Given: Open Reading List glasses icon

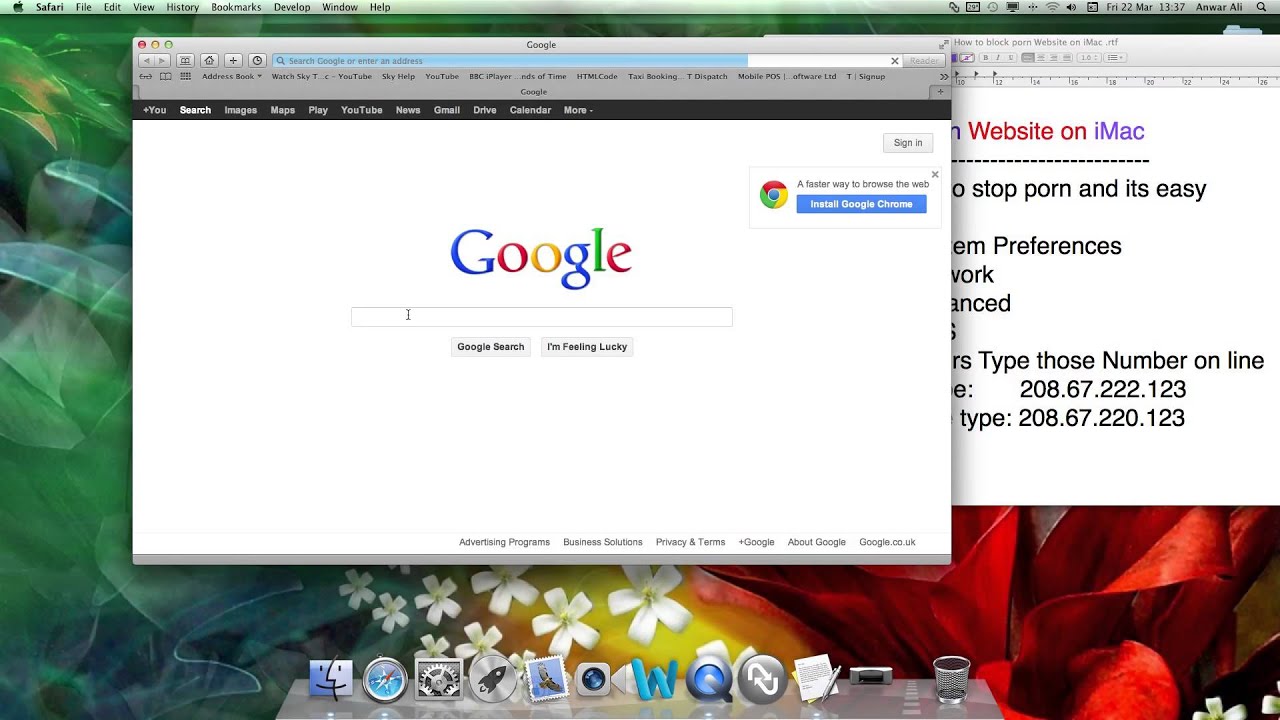Looking at the screenshot, I should [146, 76].
